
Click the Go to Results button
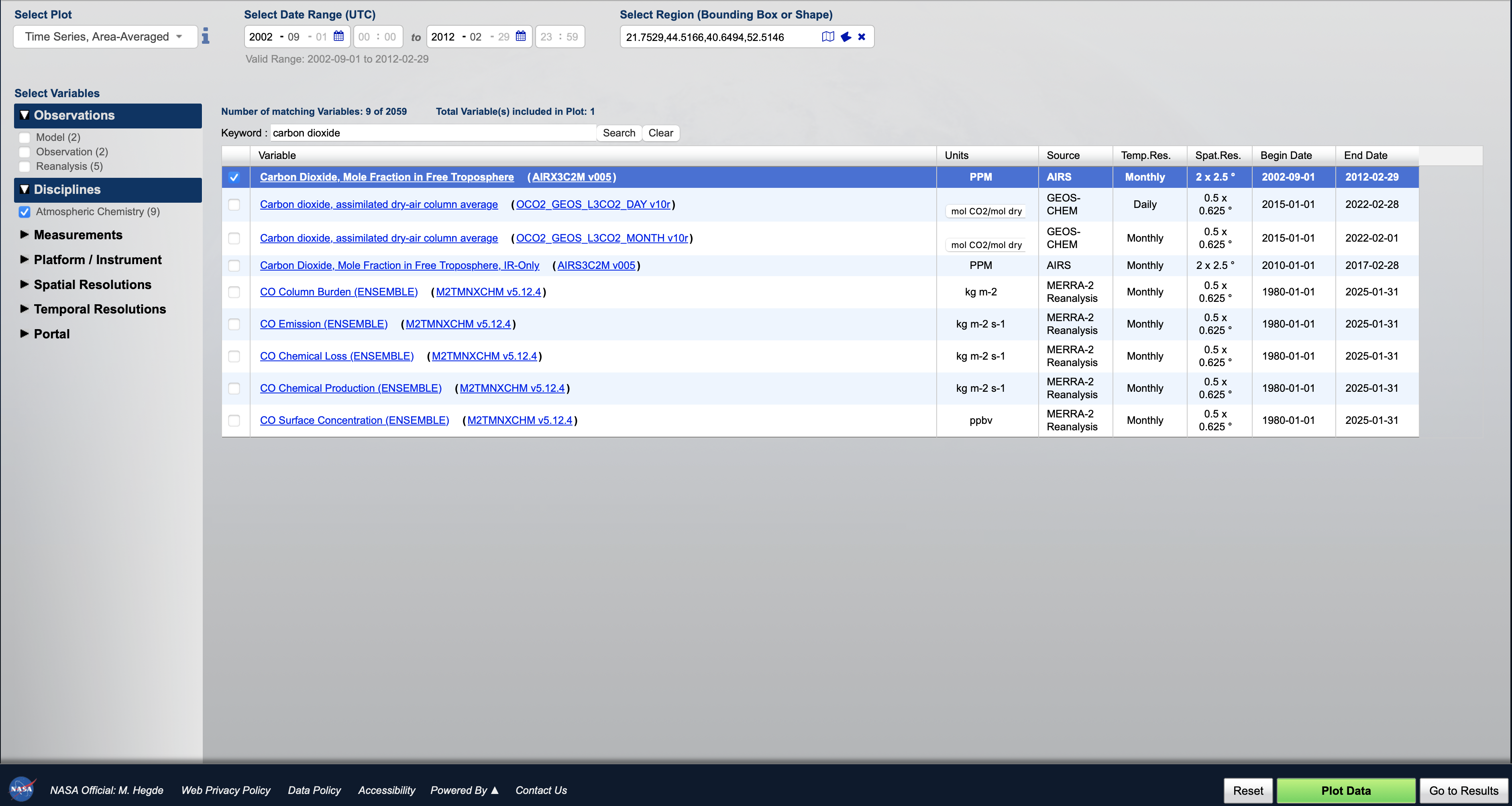coord(1463,790)
